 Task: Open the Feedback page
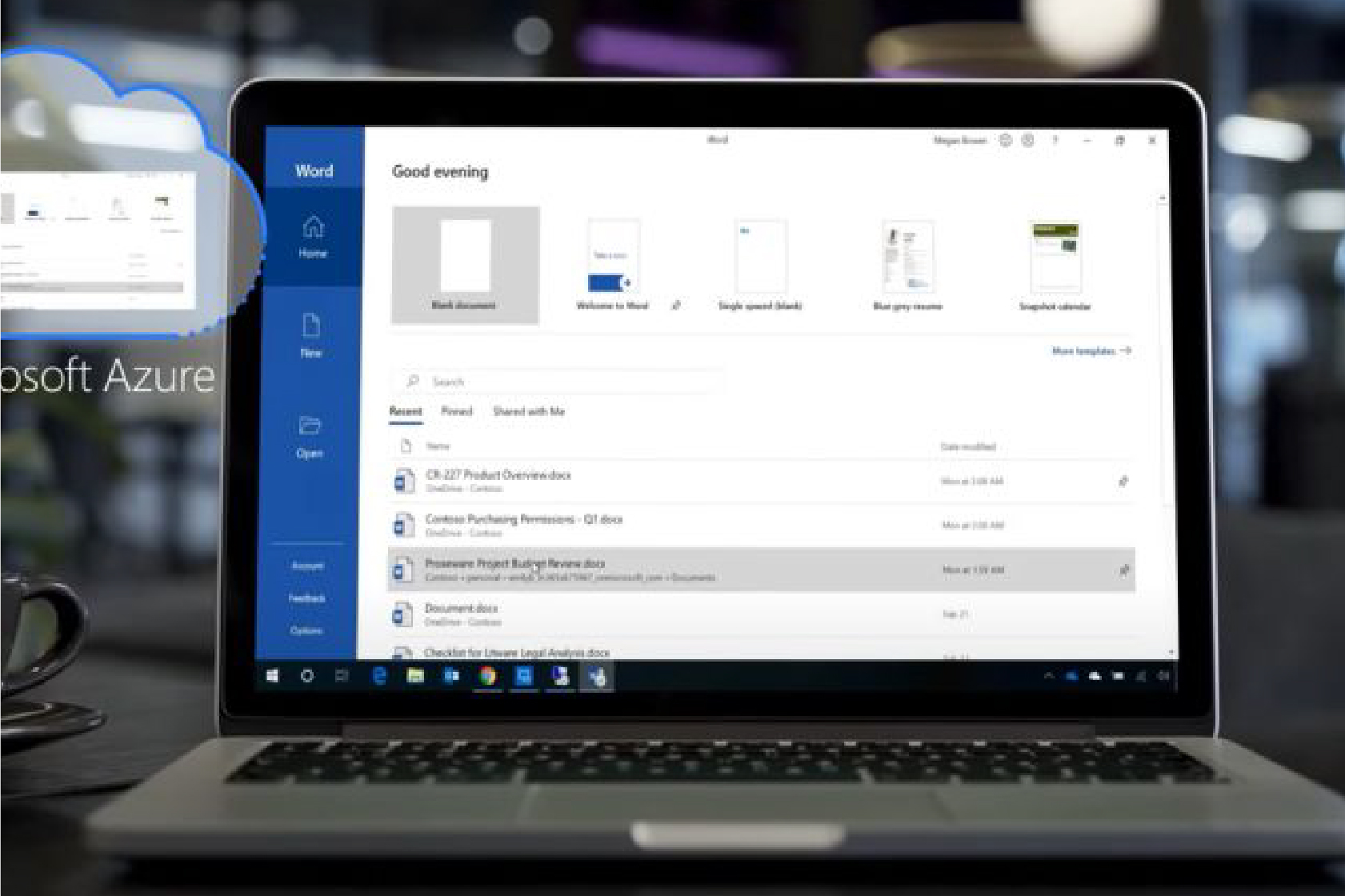coord(307,598)
